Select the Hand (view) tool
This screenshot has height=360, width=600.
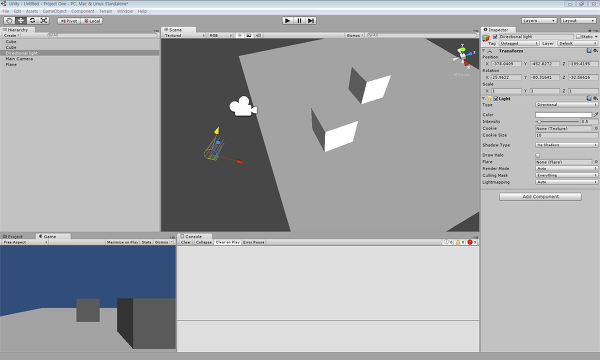[9, 21]
